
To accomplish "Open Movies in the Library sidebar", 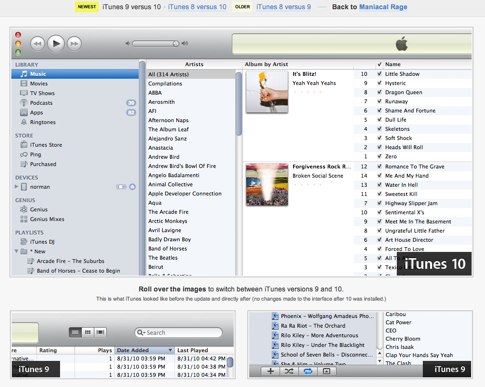I will pyautogui.click(x=39, y=83).
